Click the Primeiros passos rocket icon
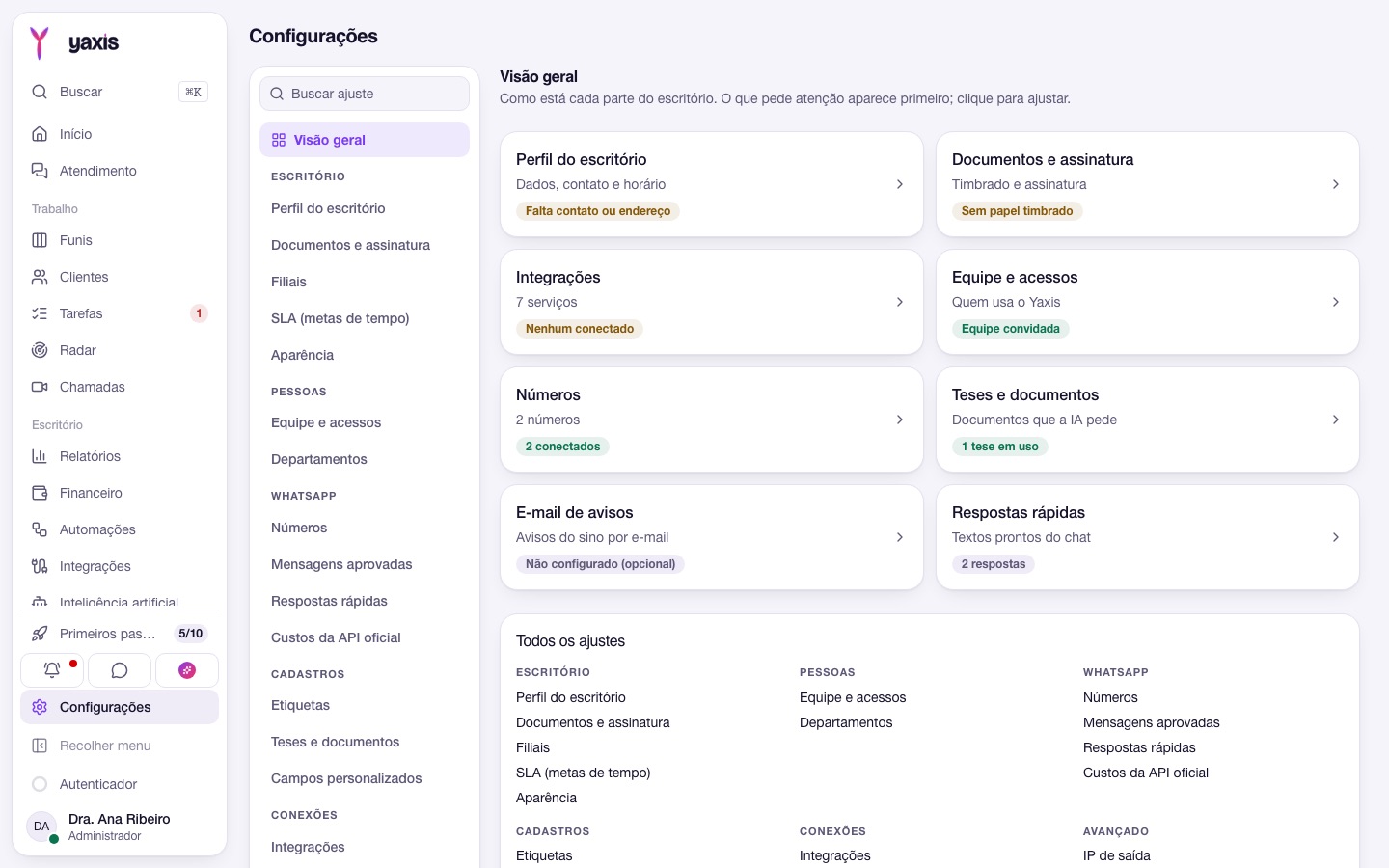Screen dimensions: 1389x868 [x=40, y=634]
